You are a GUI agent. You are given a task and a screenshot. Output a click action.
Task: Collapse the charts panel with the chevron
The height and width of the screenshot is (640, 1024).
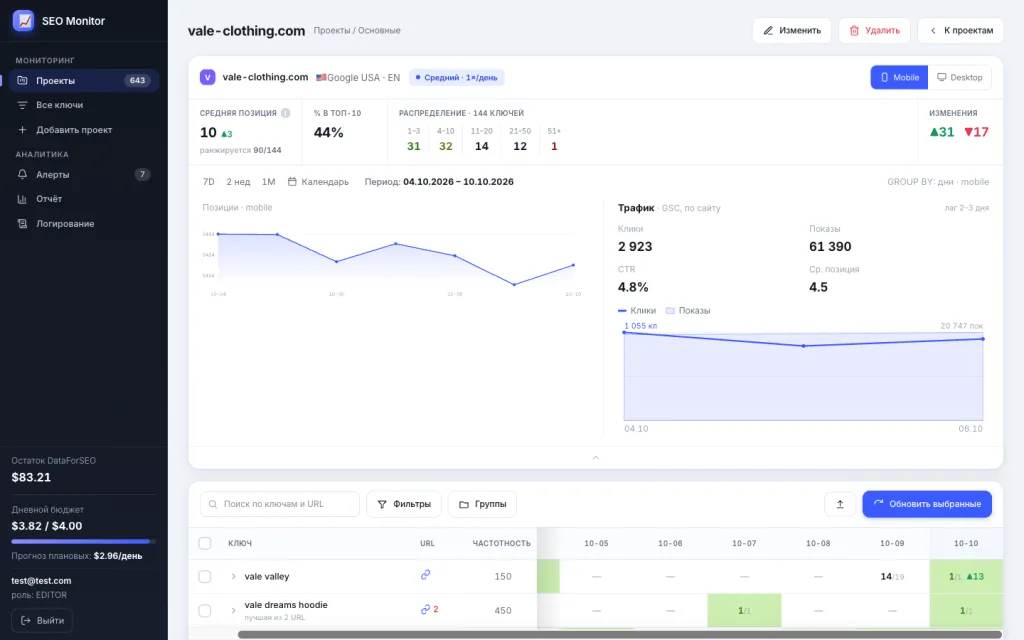(596, 458)
